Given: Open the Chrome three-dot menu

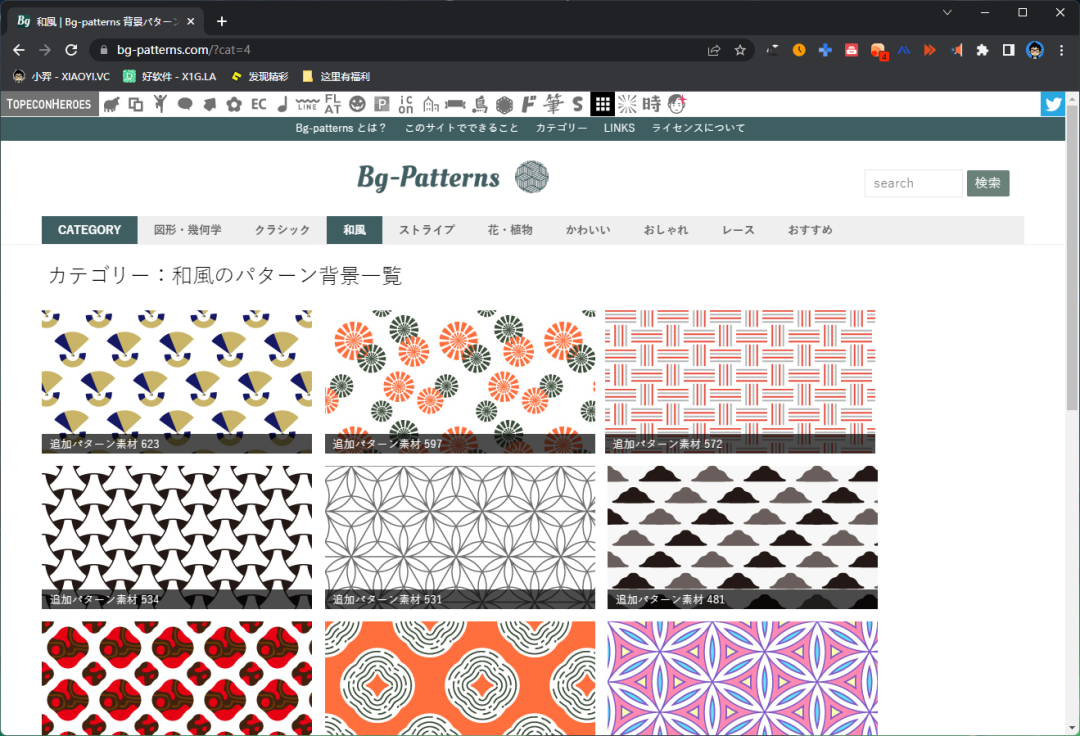Looking at the screenshot, I should tap(1061, 50).
